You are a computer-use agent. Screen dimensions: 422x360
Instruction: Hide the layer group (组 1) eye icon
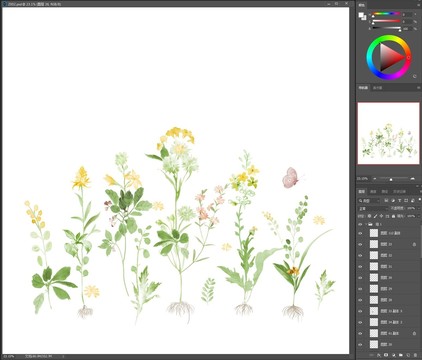click(x=360, y=224)
